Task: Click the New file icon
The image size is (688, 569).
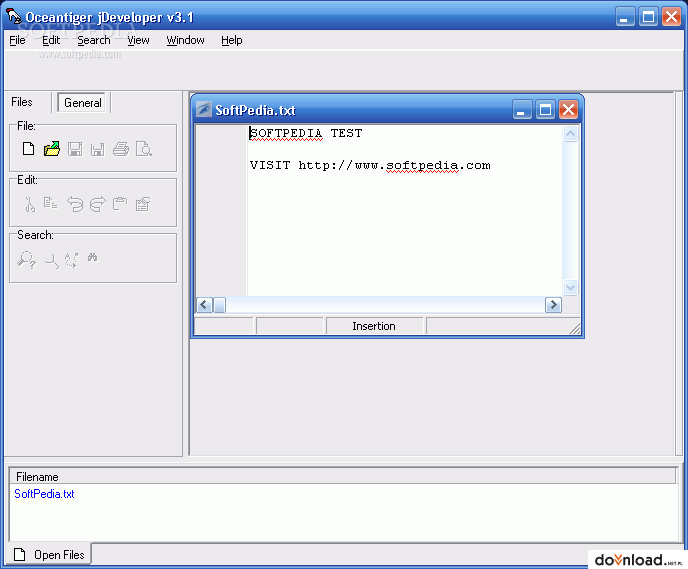Action: (29, 149)
